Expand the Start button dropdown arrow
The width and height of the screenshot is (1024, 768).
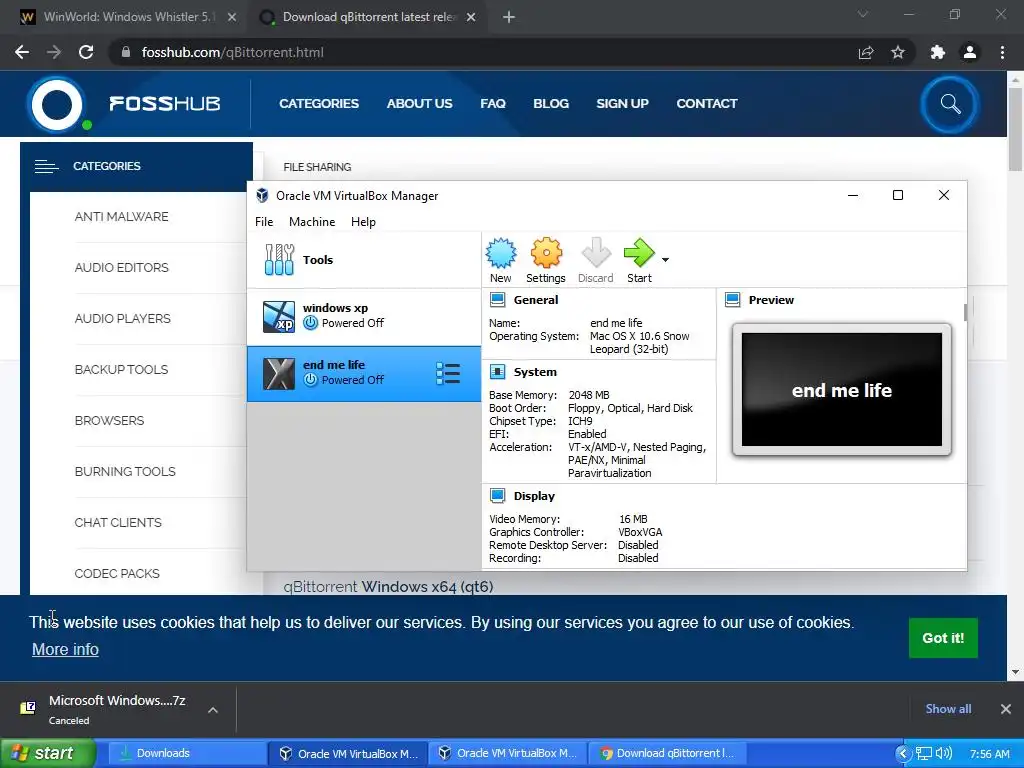click(665, 260)
